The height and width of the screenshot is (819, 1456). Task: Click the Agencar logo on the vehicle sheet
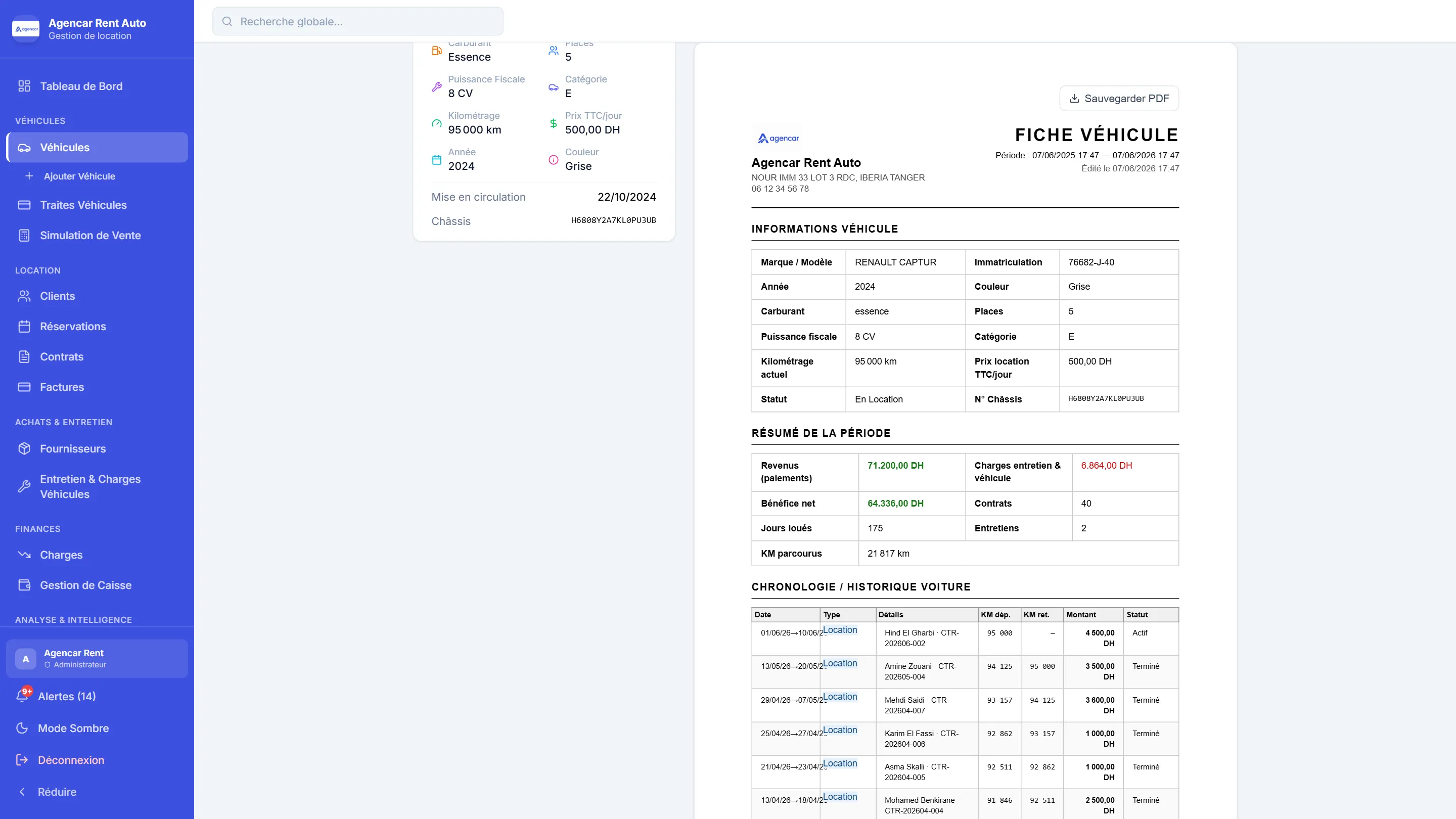pyautogui.click(x=778, y=139)
